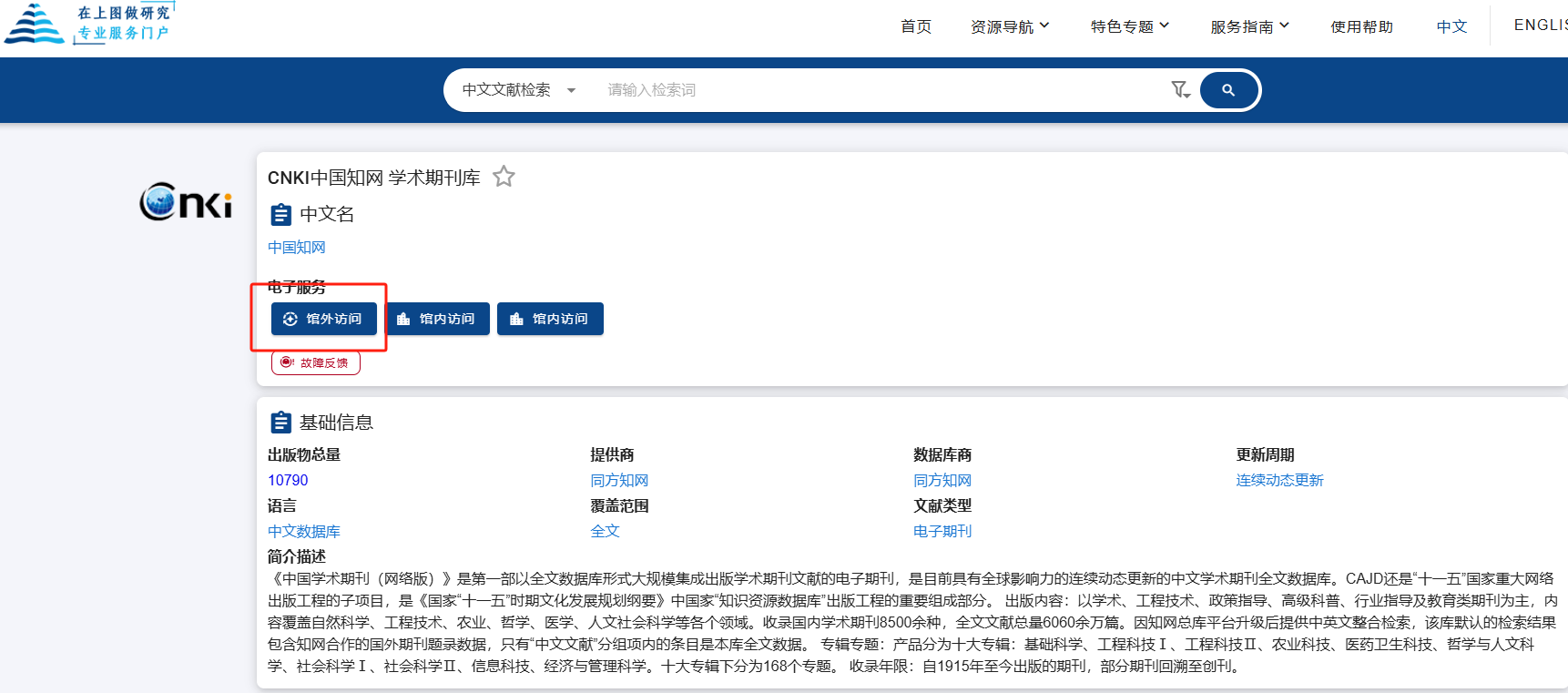Screen dimensions: 1568x693
Task: Open the 同方知网 link under 提供商
Action: pos(619,480)
